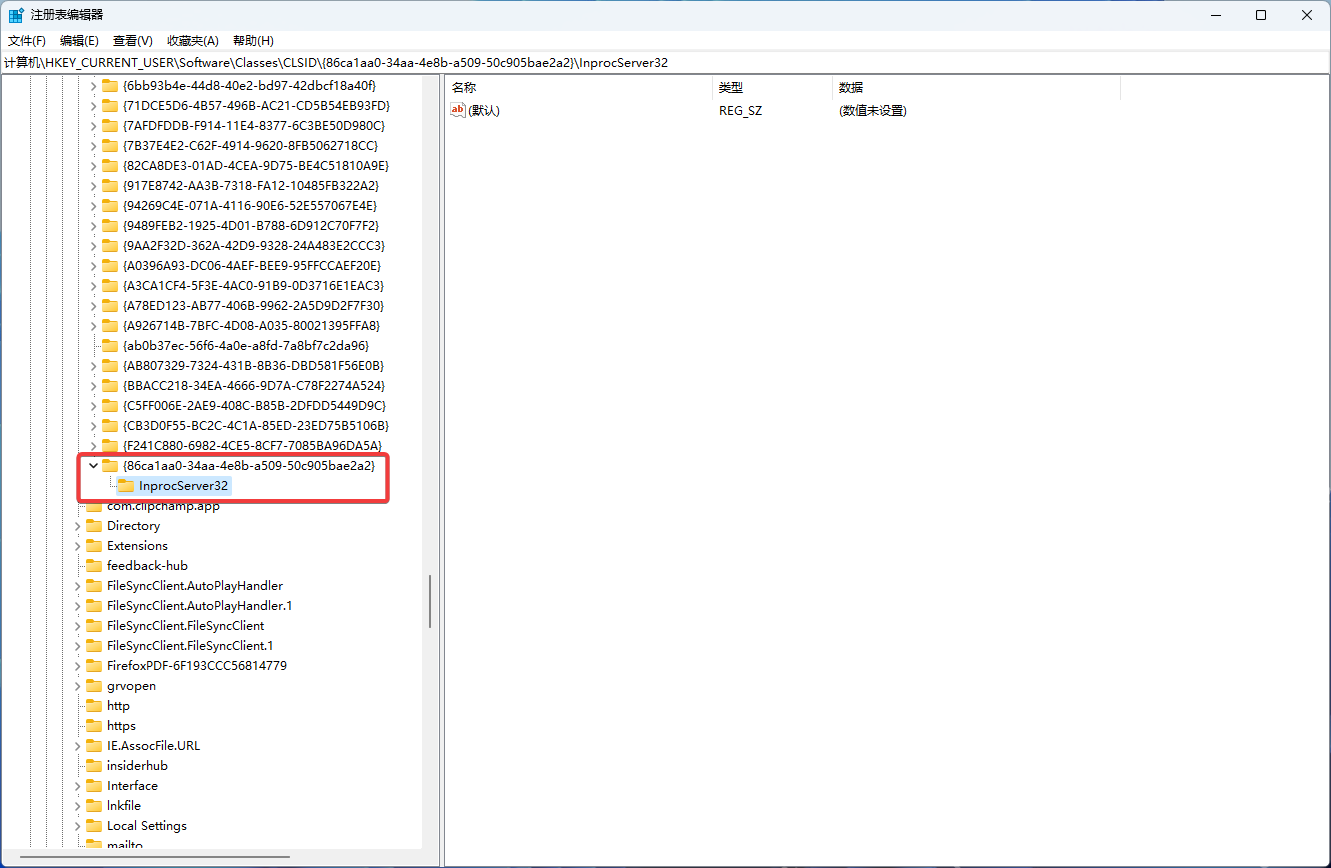Expand the Directory key
Image resolution: width=1331 pixels, height=868 pixels.
tap(78, 526)
